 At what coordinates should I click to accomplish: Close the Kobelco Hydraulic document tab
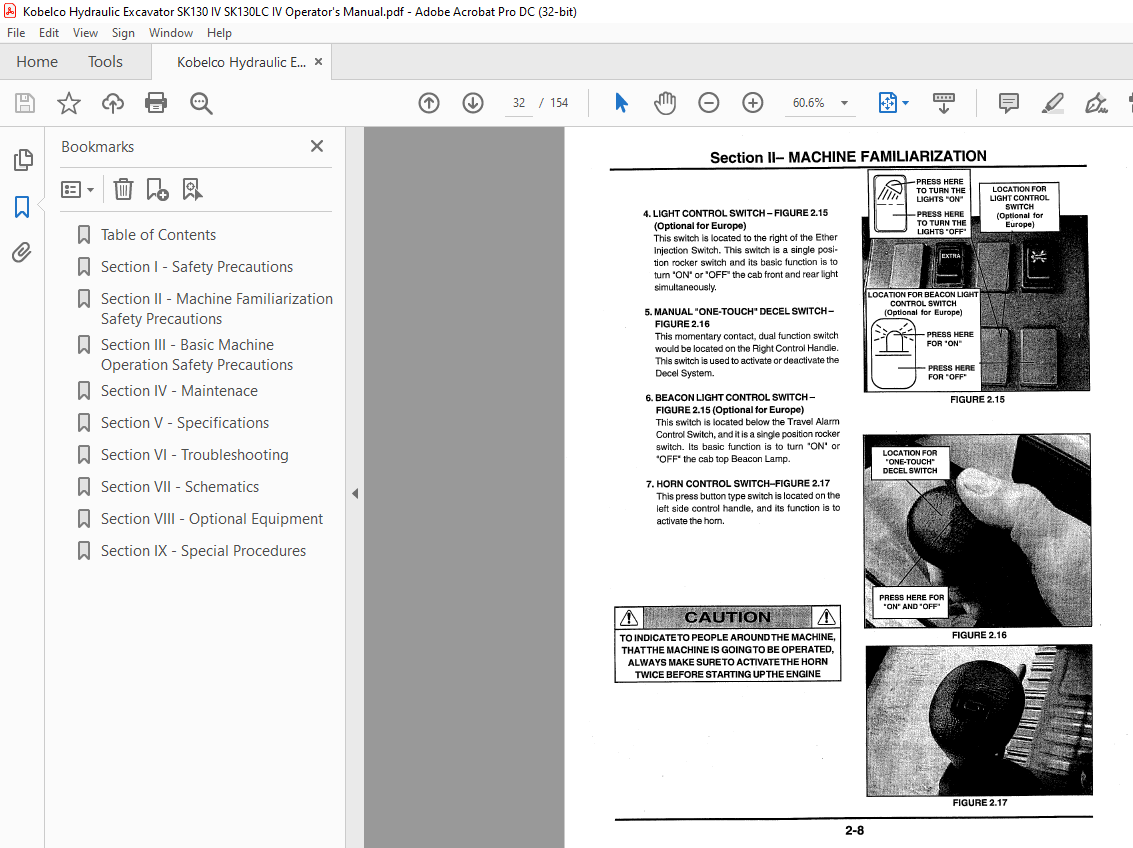click(319, 62)
